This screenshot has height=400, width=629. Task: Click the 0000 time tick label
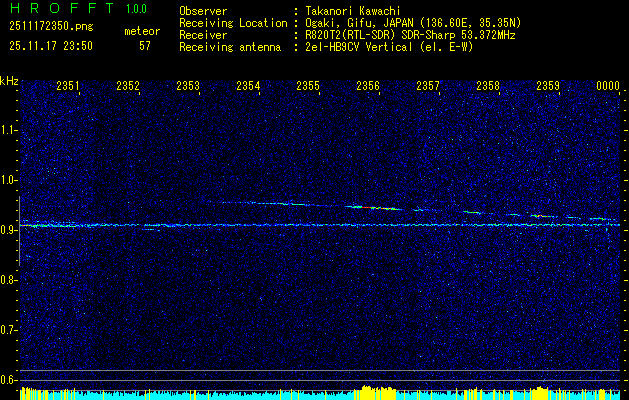(608, 85)
